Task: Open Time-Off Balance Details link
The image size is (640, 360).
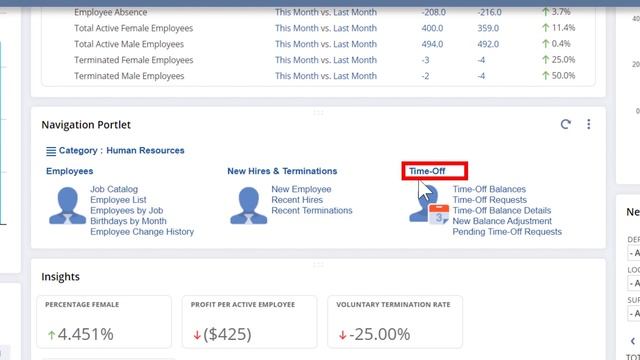Action: [502, 210]
